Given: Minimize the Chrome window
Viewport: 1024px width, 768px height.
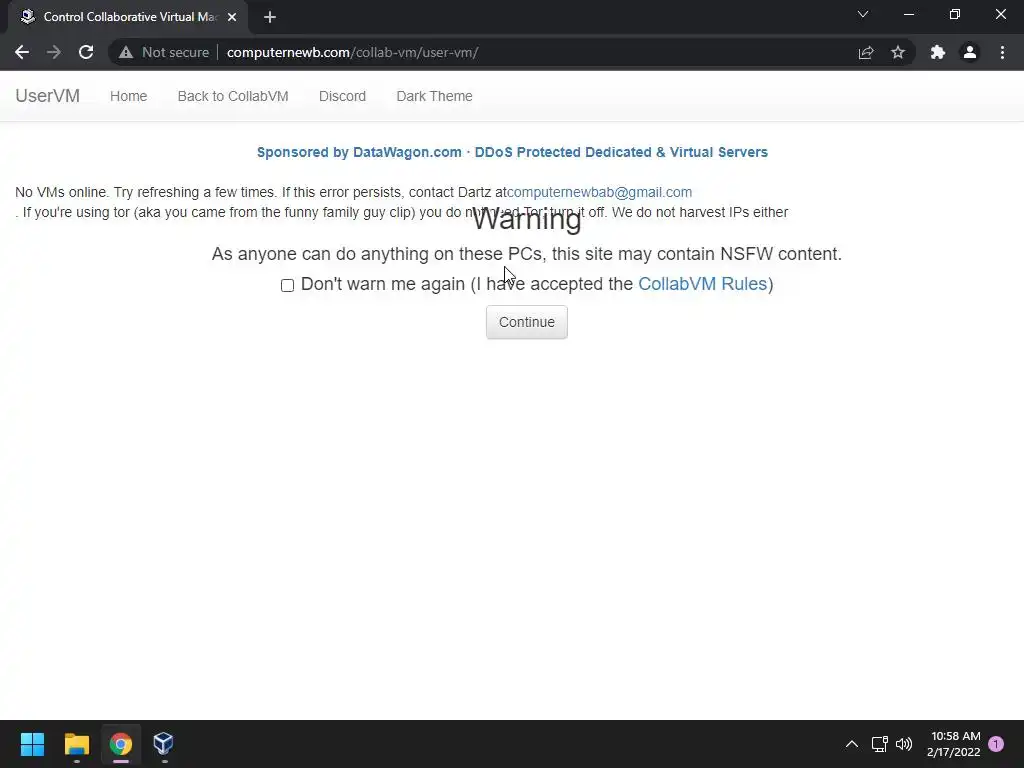Looking at the screenshot, I should (x=908, y=14).
